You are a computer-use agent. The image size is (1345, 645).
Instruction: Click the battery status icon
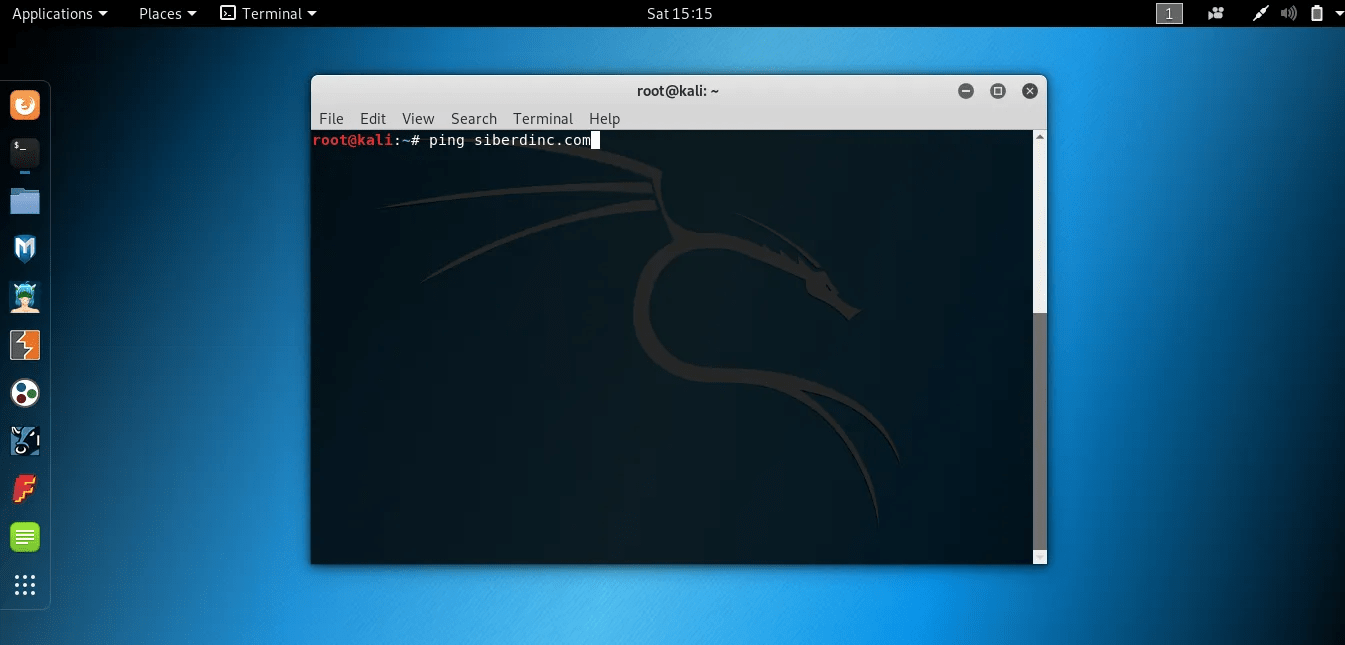pos(1316,13)
